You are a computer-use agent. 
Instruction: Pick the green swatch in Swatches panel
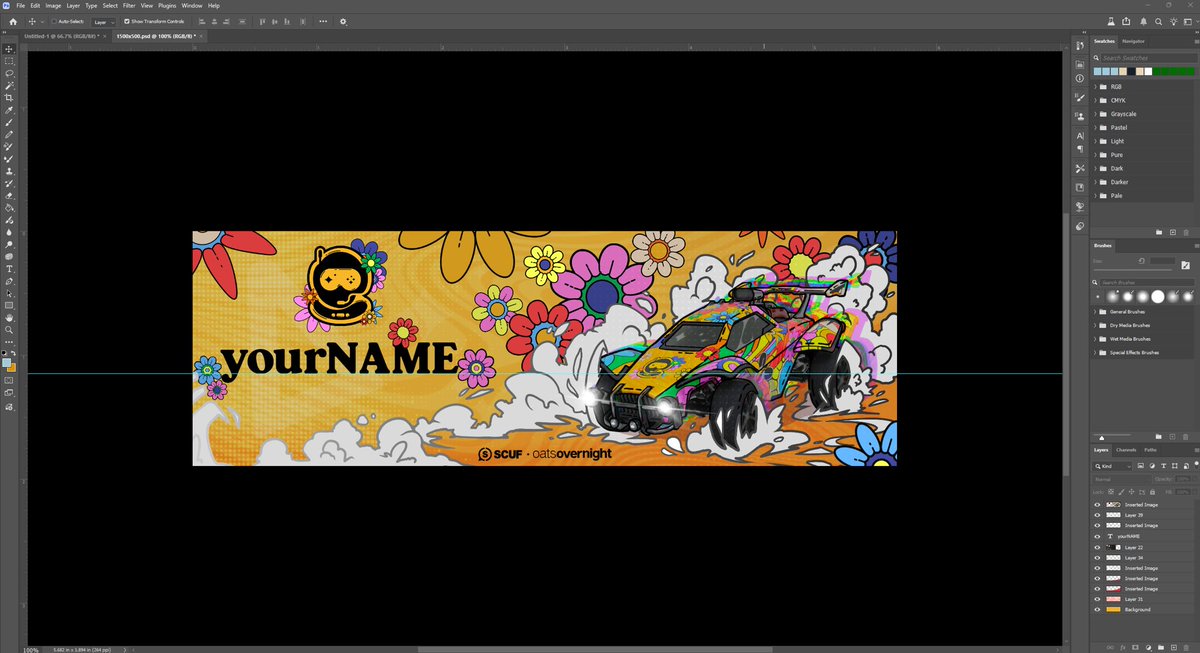tap(1174, 71)
